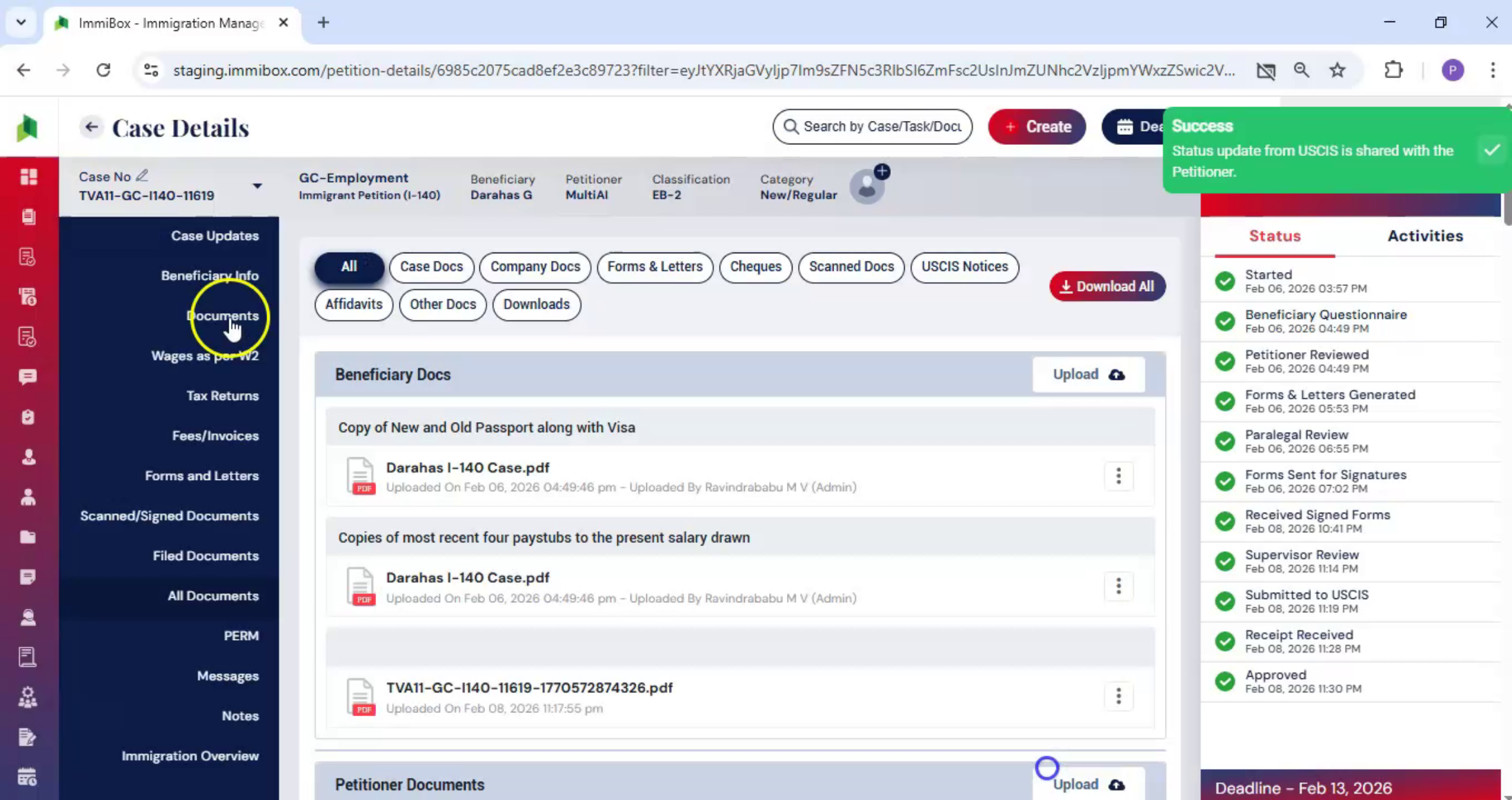Image resolution: width=1512 pixels, height=800 pixels.
Task: Open Filed Documents in the case menu
Action: (x=205, y=556)
